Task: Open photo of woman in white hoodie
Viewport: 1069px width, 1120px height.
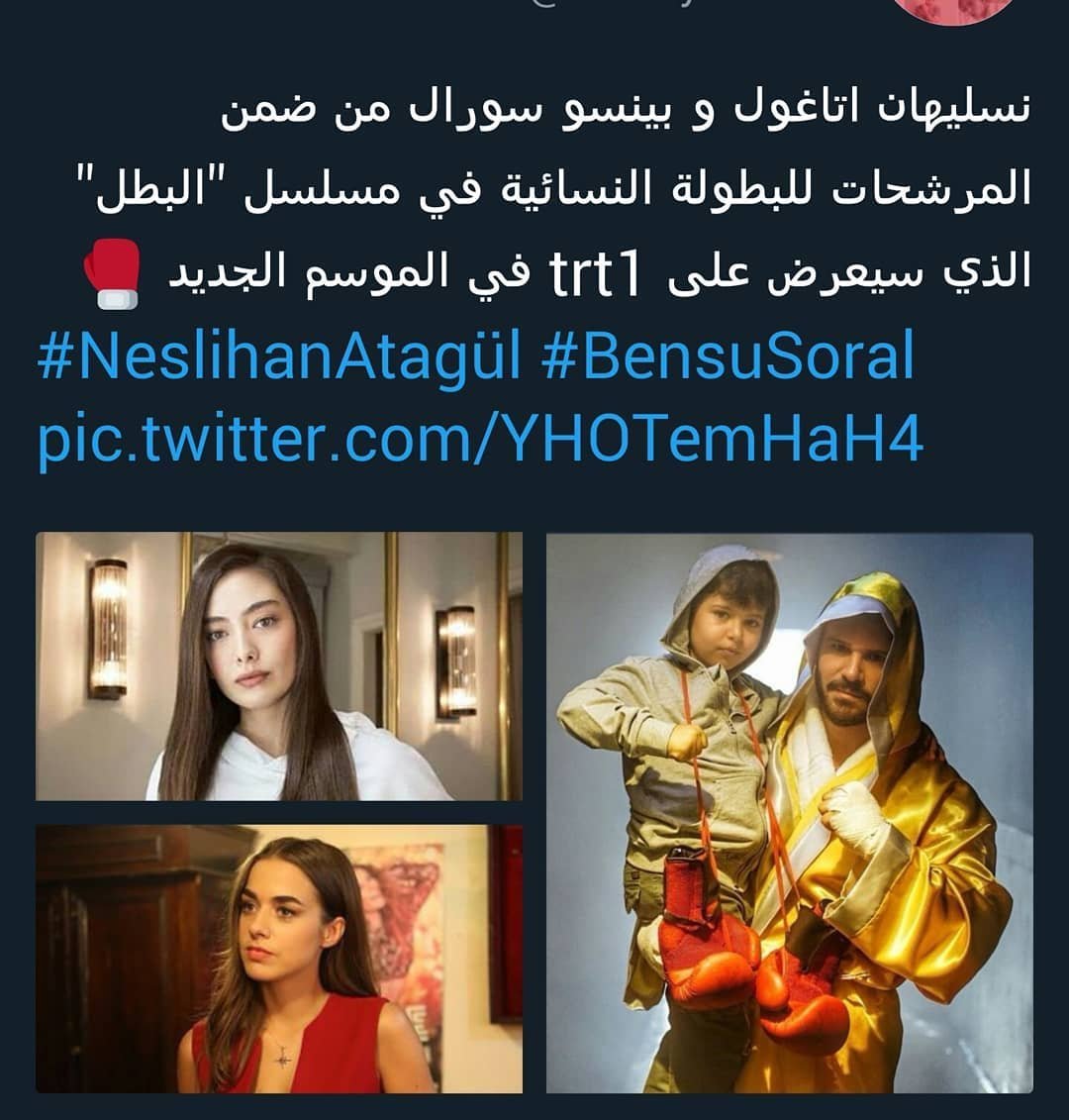Action: pos(279,665)
